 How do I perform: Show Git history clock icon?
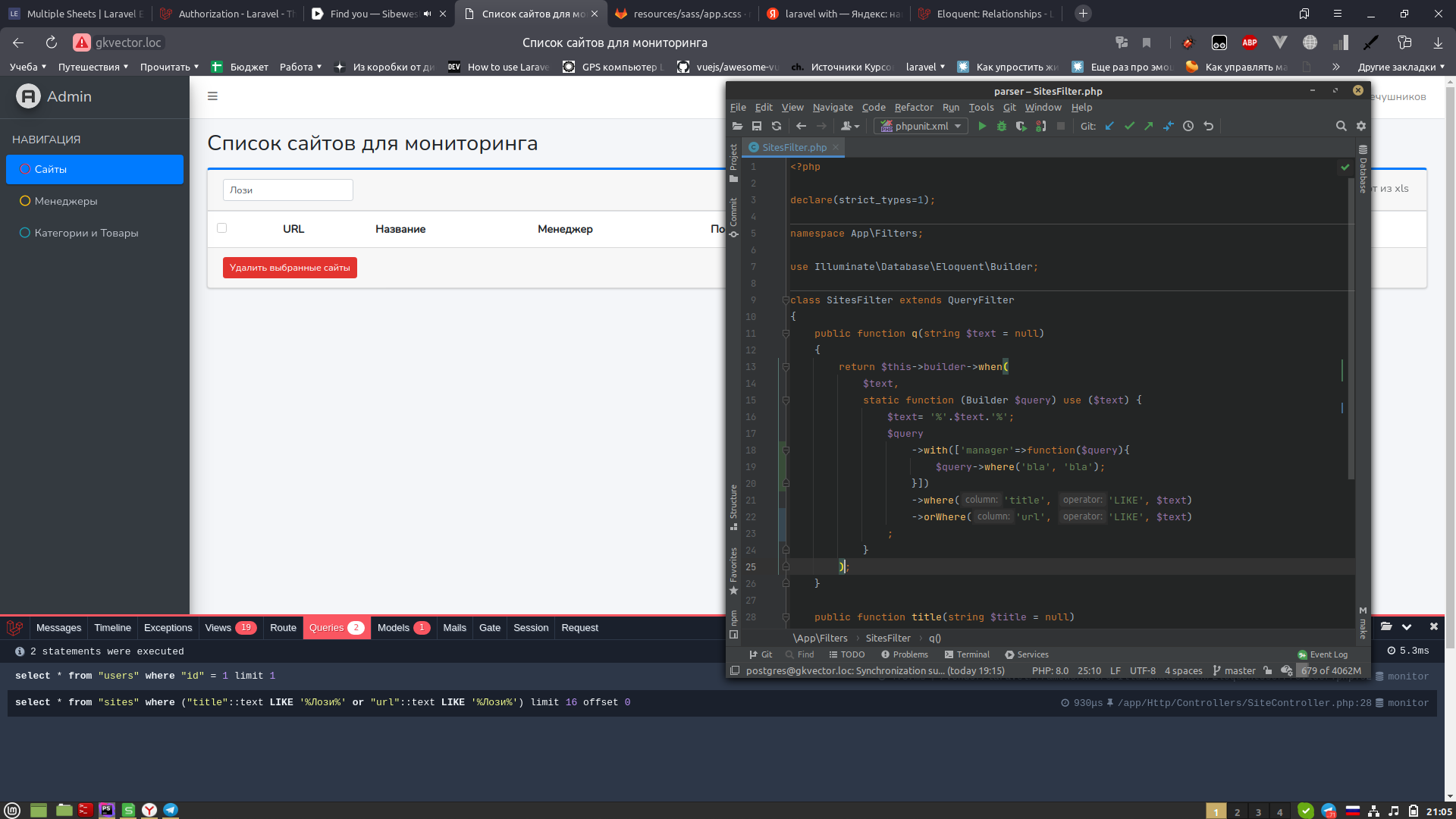point(1188,127)
